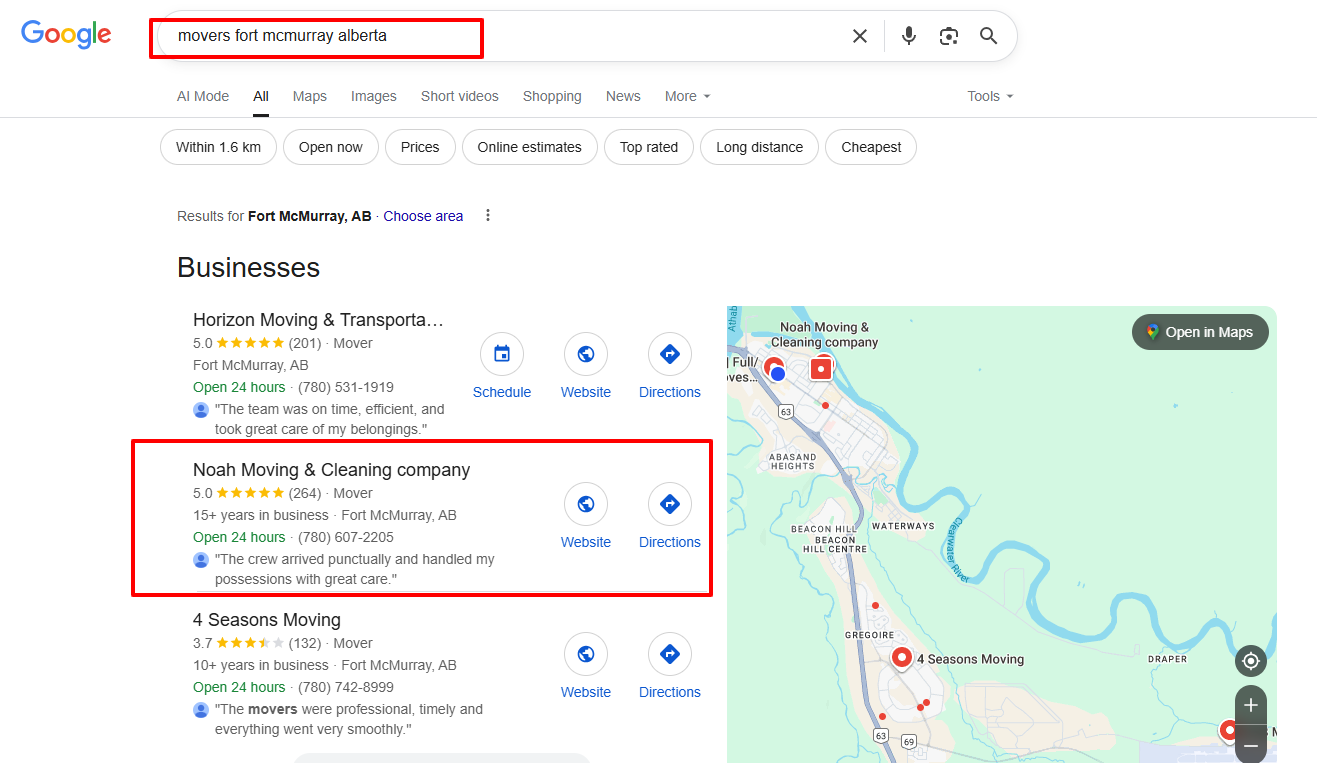Open Schedule icon for Horizon Moving

[502, 354]
